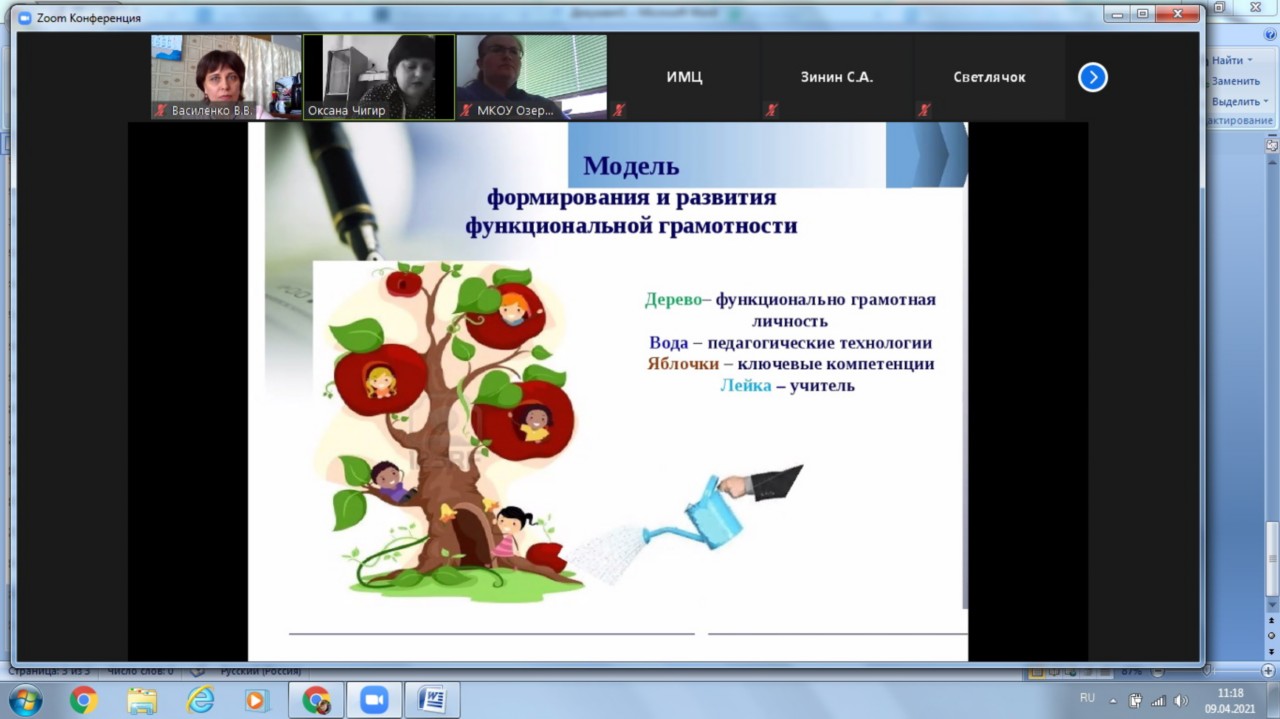
Task: Launch Windows Media Player from taskbar
Action: (x=256, y=700)
